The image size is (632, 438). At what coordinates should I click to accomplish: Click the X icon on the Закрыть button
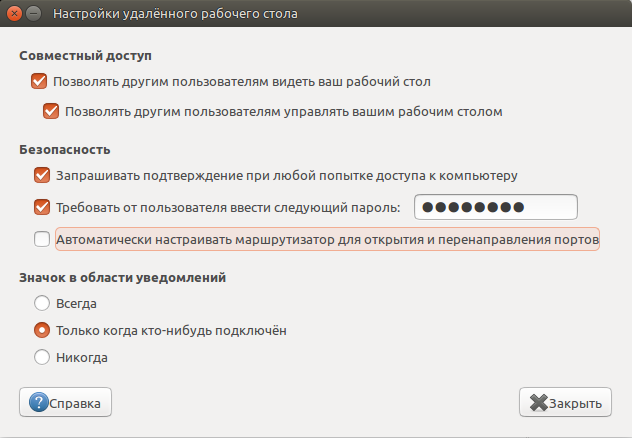pos(539,403)
